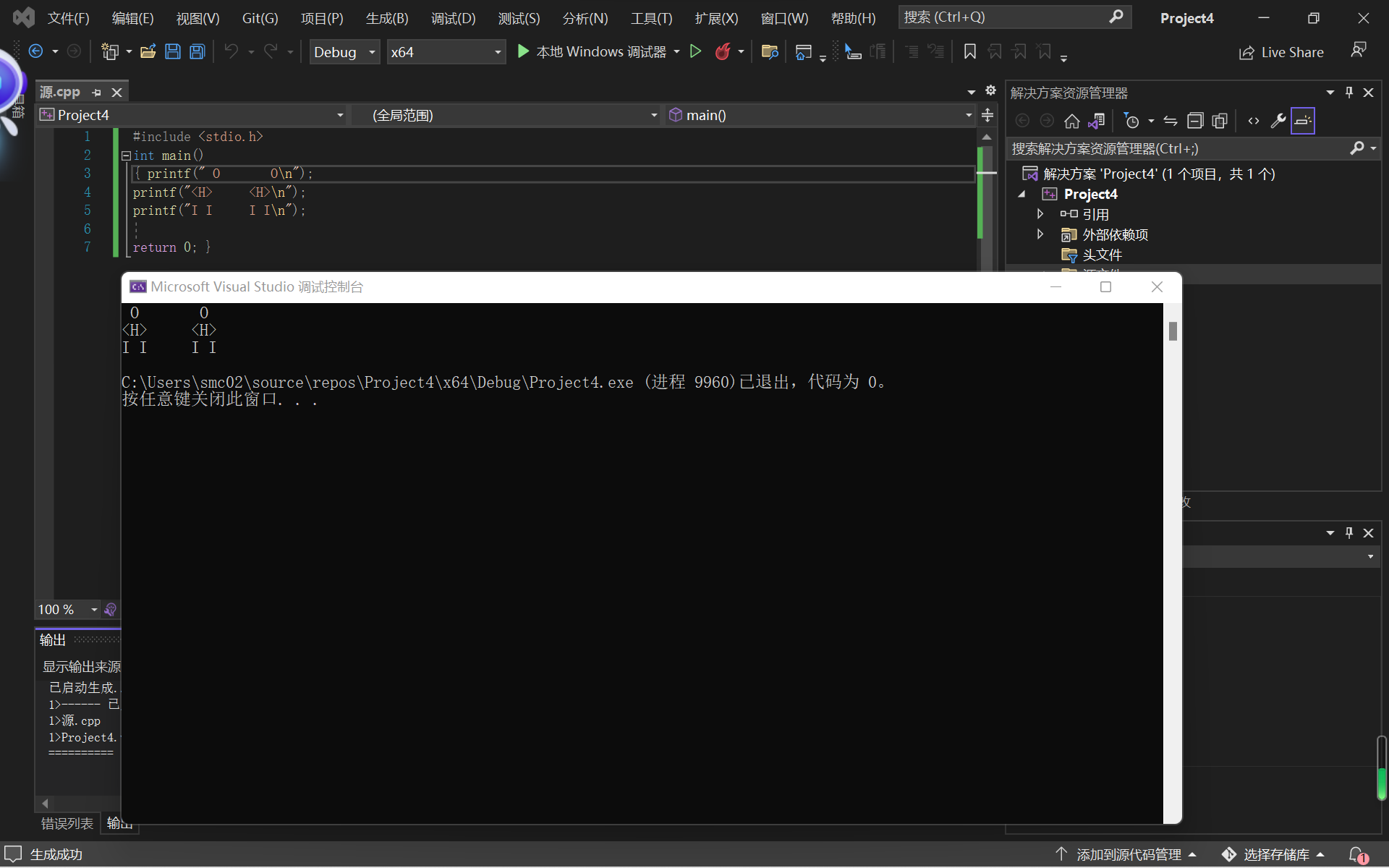The width and height of the screenshot is (1389, 868).
Task: Click the debug console vertical scrollbar thumb
Action: 1173,331
